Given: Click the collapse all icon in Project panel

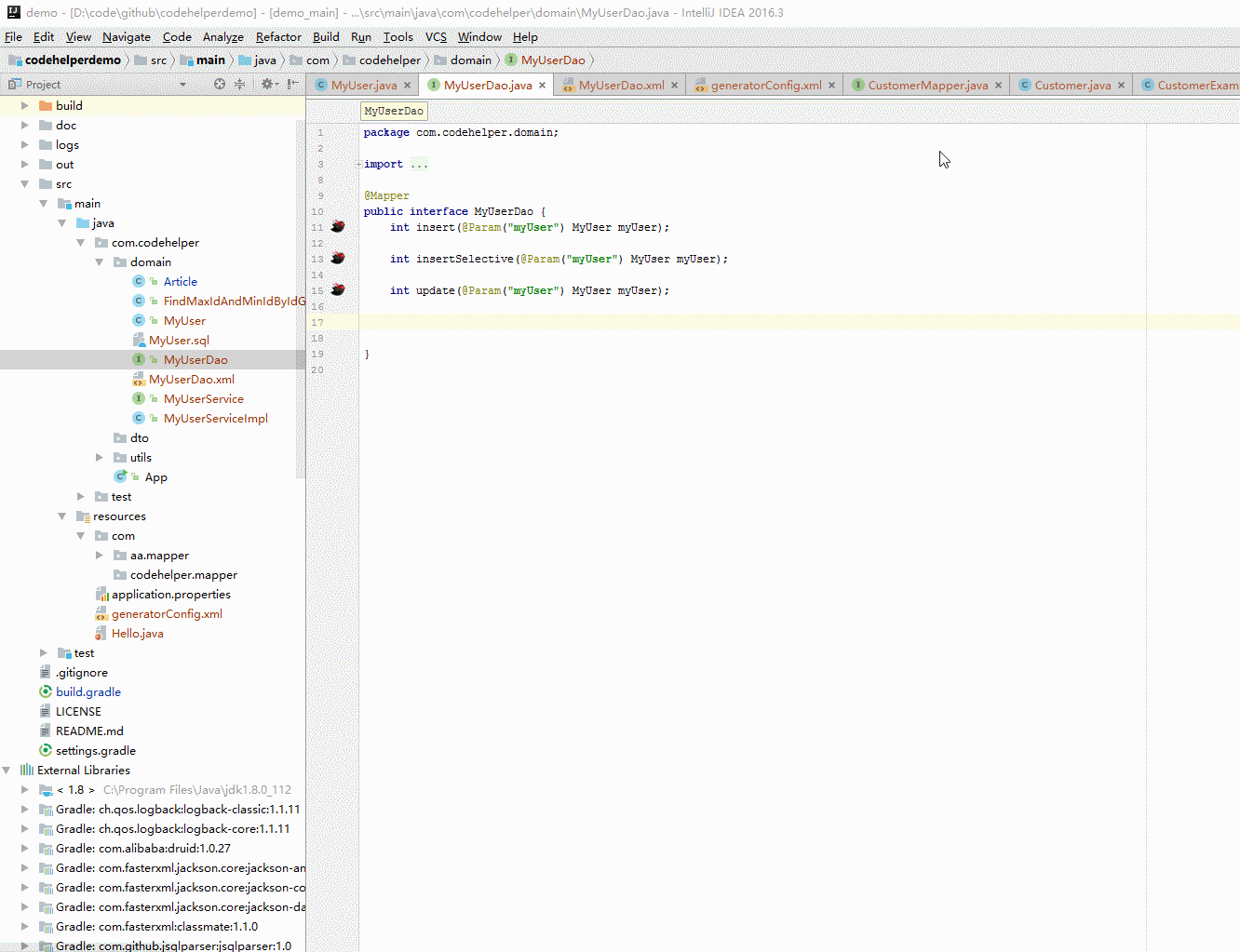Looking at the screenshot, I should pyautogui.click(x=240, y=84).
